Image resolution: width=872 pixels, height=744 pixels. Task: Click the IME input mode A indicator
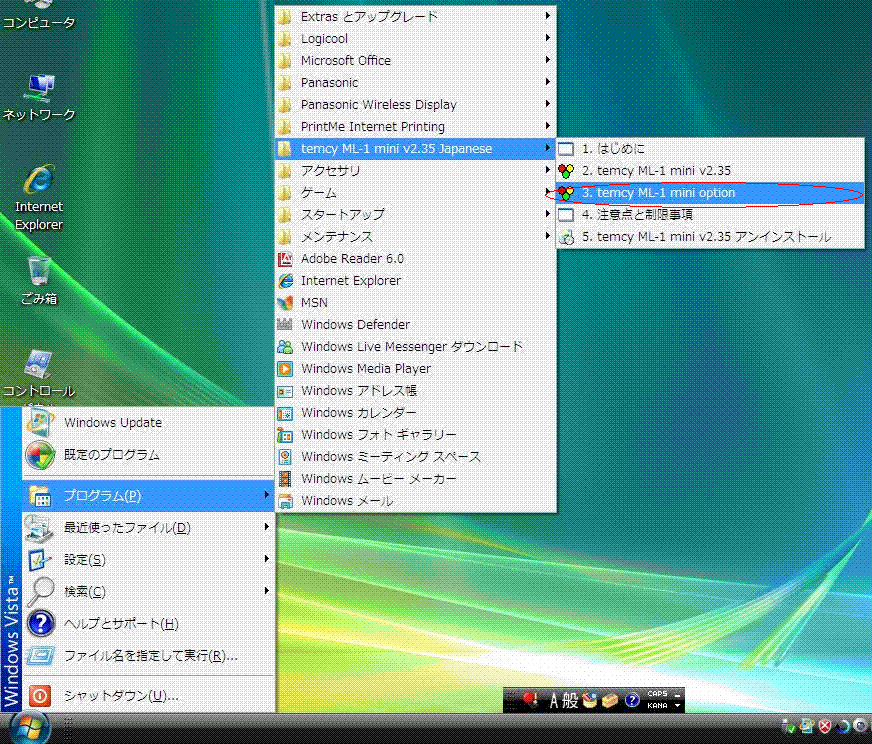tap(553, 700)
